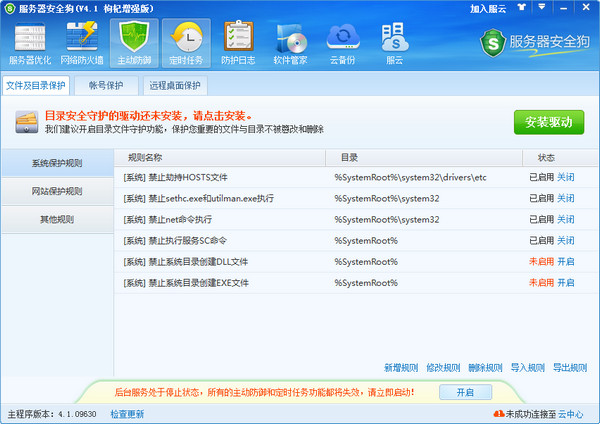
Task: Disable the 禁止劫持HOSTS文件 rule via 关闭
Action: click(566, 177)
